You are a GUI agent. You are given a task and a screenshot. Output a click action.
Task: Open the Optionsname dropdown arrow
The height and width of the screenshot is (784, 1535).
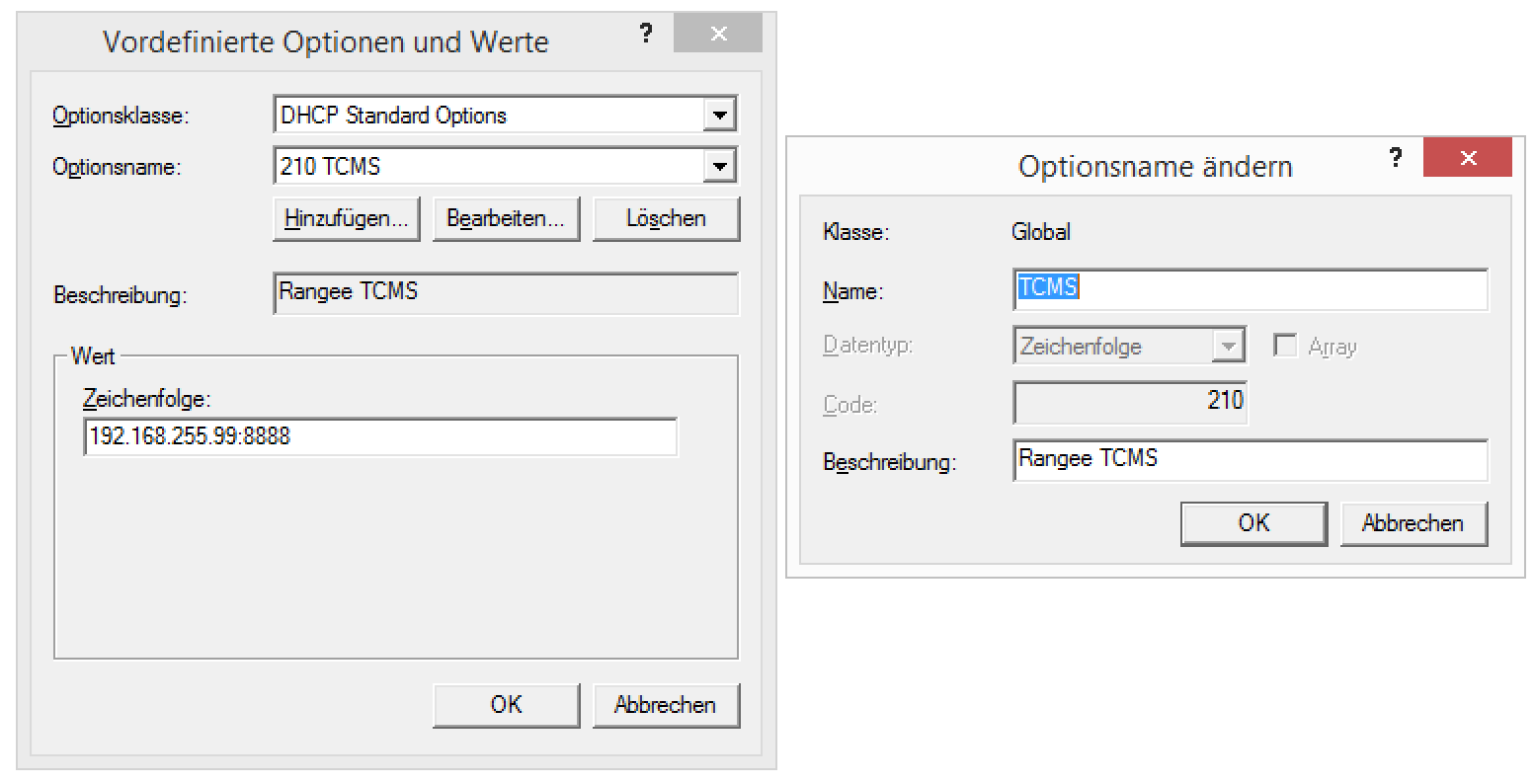[x=720, y=166]
